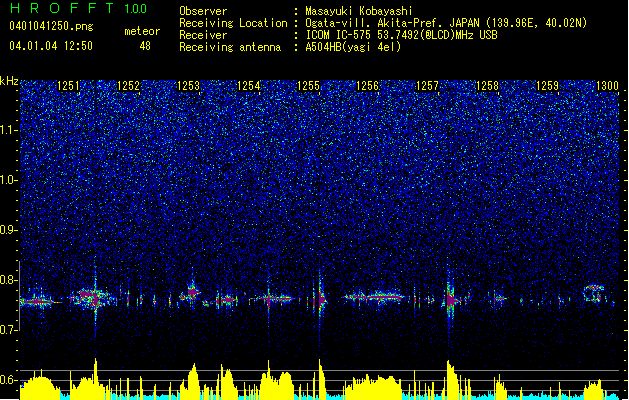Click the date stamp 04.01.04 12:50

pyautogui.click(x=51, y=46)
